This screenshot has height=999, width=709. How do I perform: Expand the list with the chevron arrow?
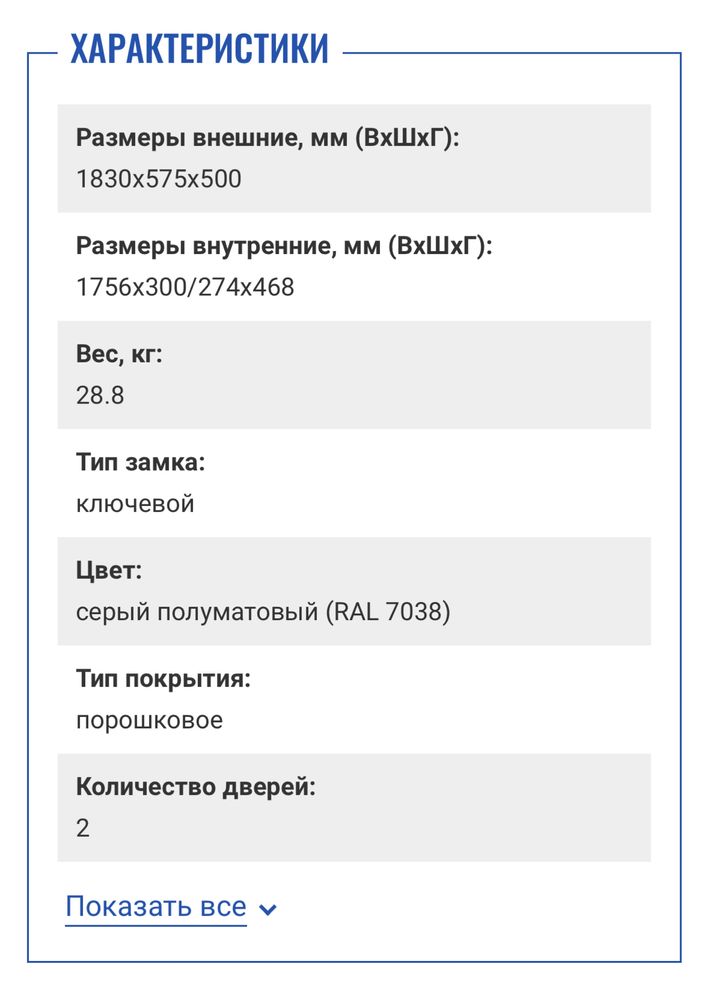tap(267, 909)
